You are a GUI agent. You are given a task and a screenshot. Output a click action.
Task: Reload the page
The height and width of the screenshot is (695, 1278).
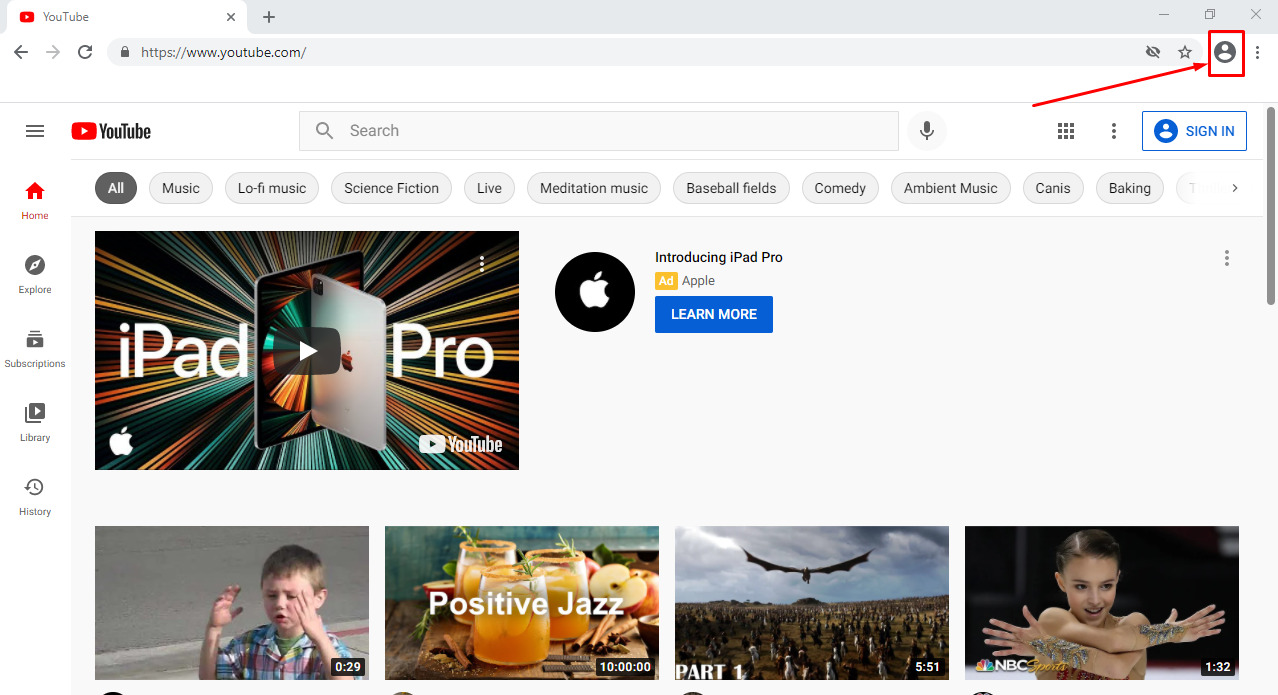[85, 52]
